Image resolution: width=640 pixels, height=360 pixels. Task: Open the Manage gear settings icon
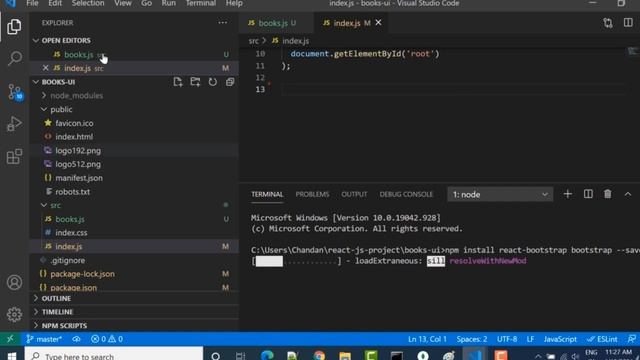coord(14,314)
